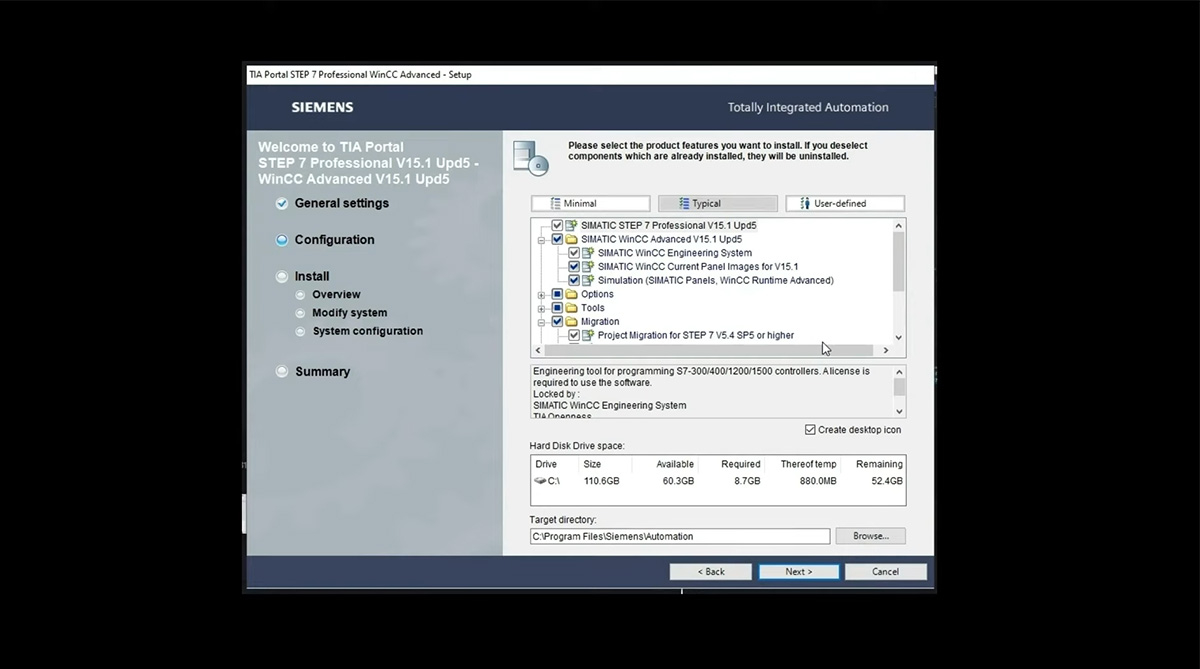Toggle the Options folder checkbox

point(557,294)
